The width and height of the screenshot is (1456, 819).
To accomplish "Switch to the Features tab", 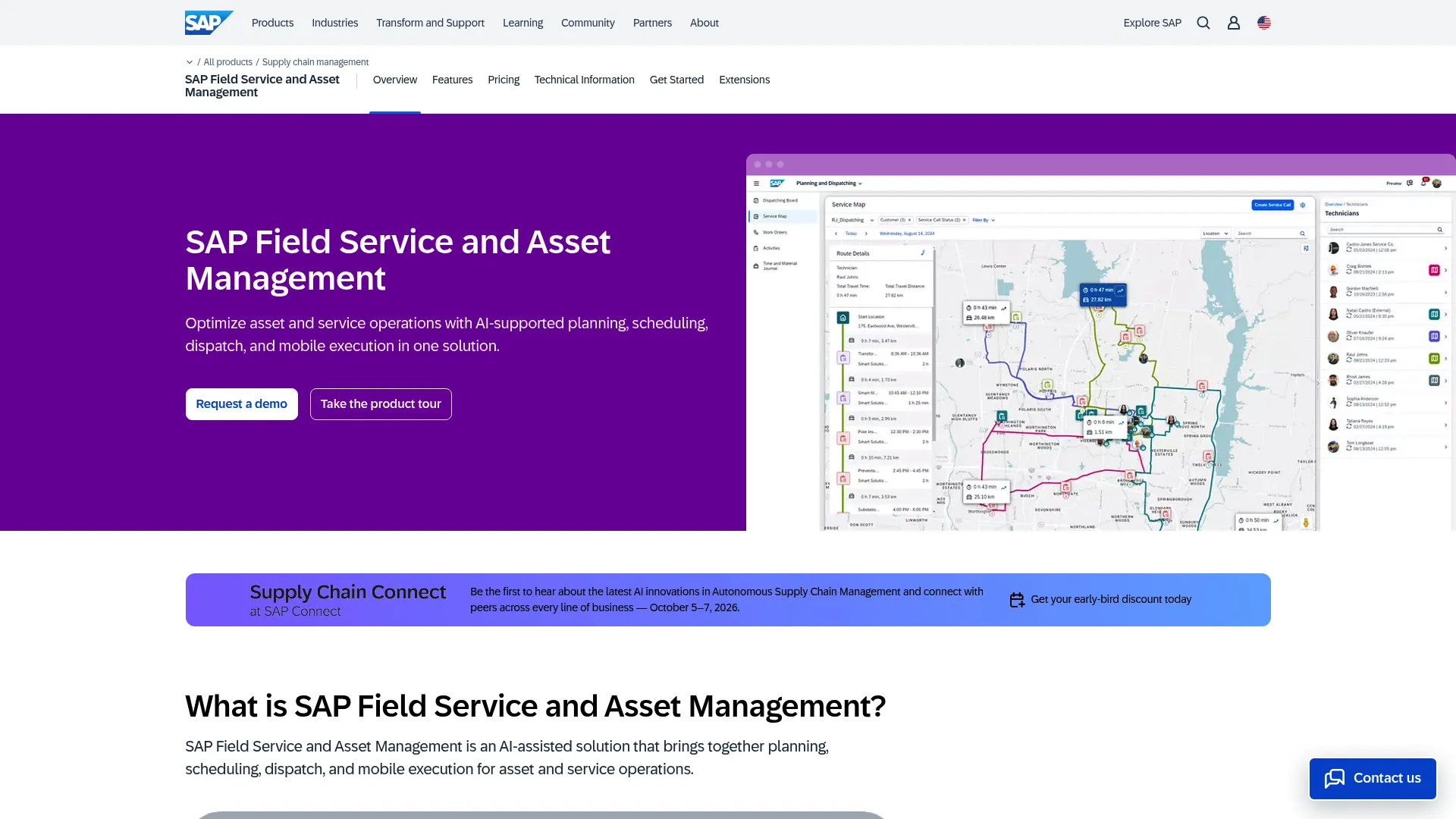I will (x=452, y=80).
